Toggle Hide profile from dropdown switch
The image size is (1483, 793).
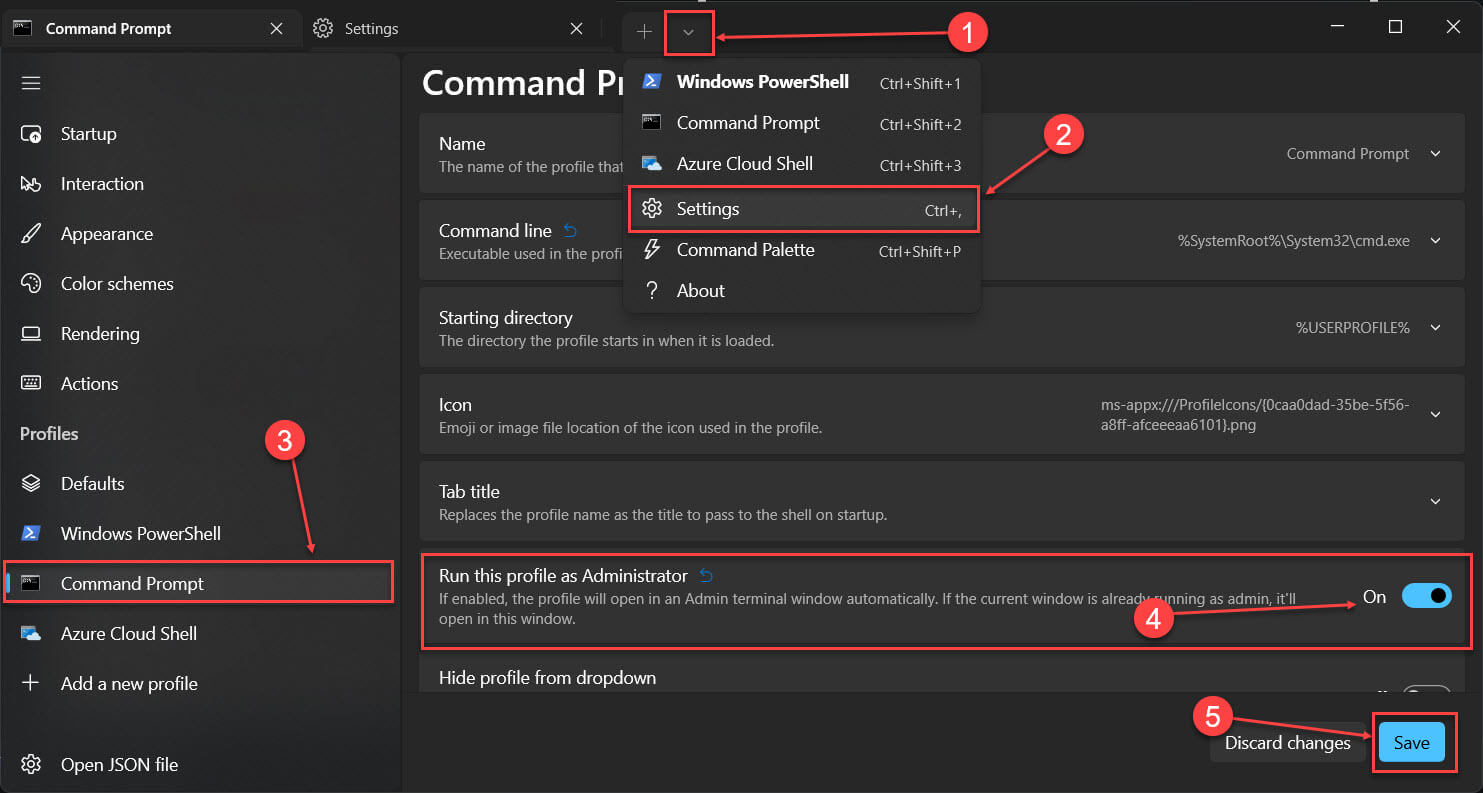click(1426, 690)
